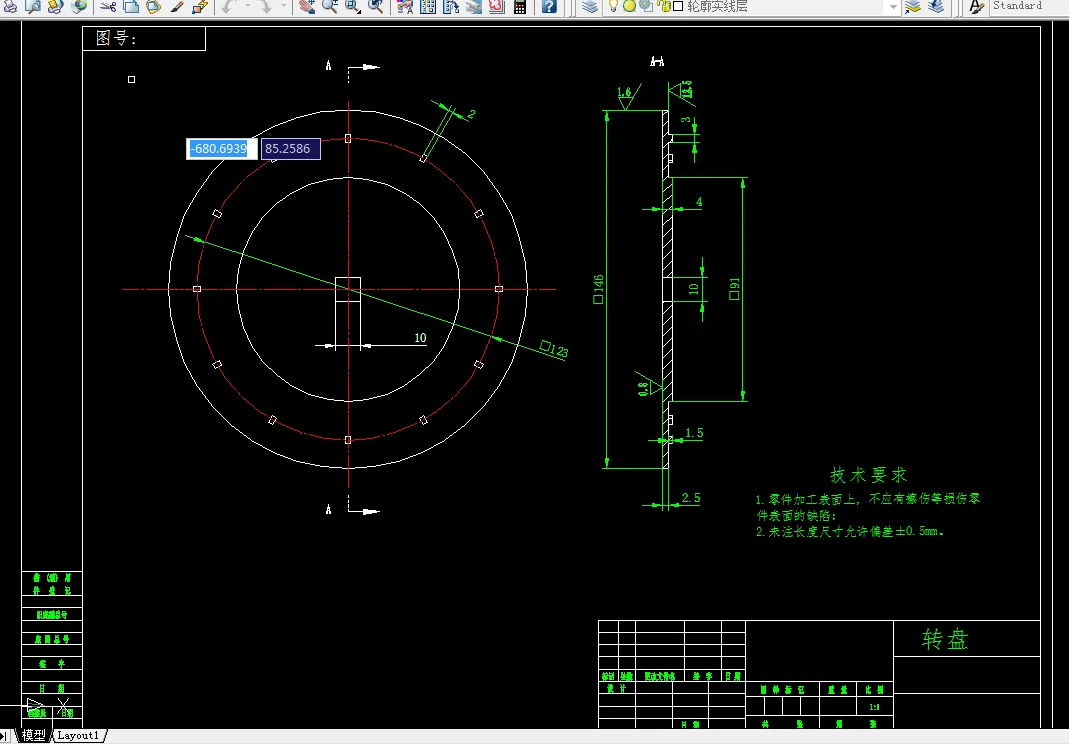Click the A-A section view label

click(657, 61)
